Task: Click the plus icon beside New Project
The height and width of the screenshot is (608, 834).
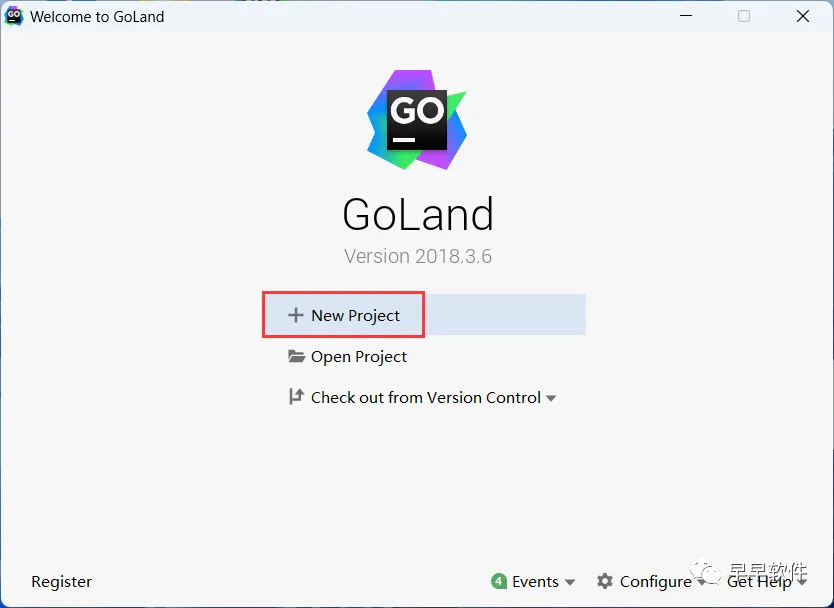Action: [295, 315]
